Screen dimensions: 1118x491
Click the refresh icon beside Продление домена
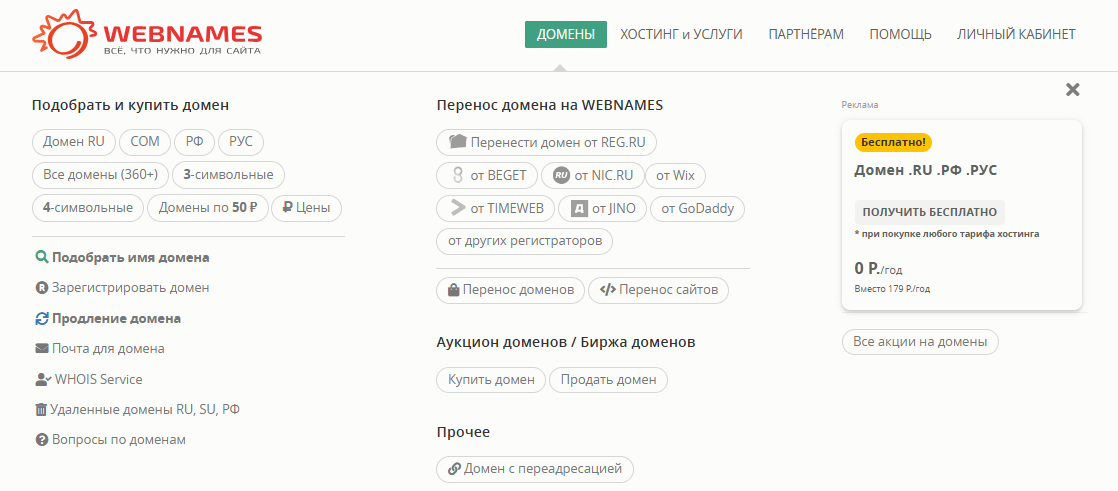tap(41, 319)
